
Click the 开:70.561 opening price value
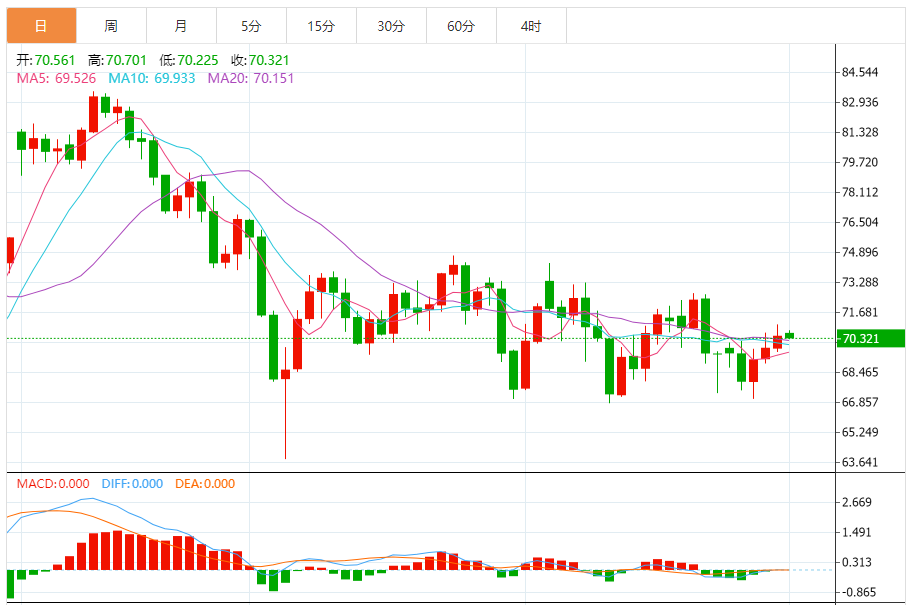point(46,60)
